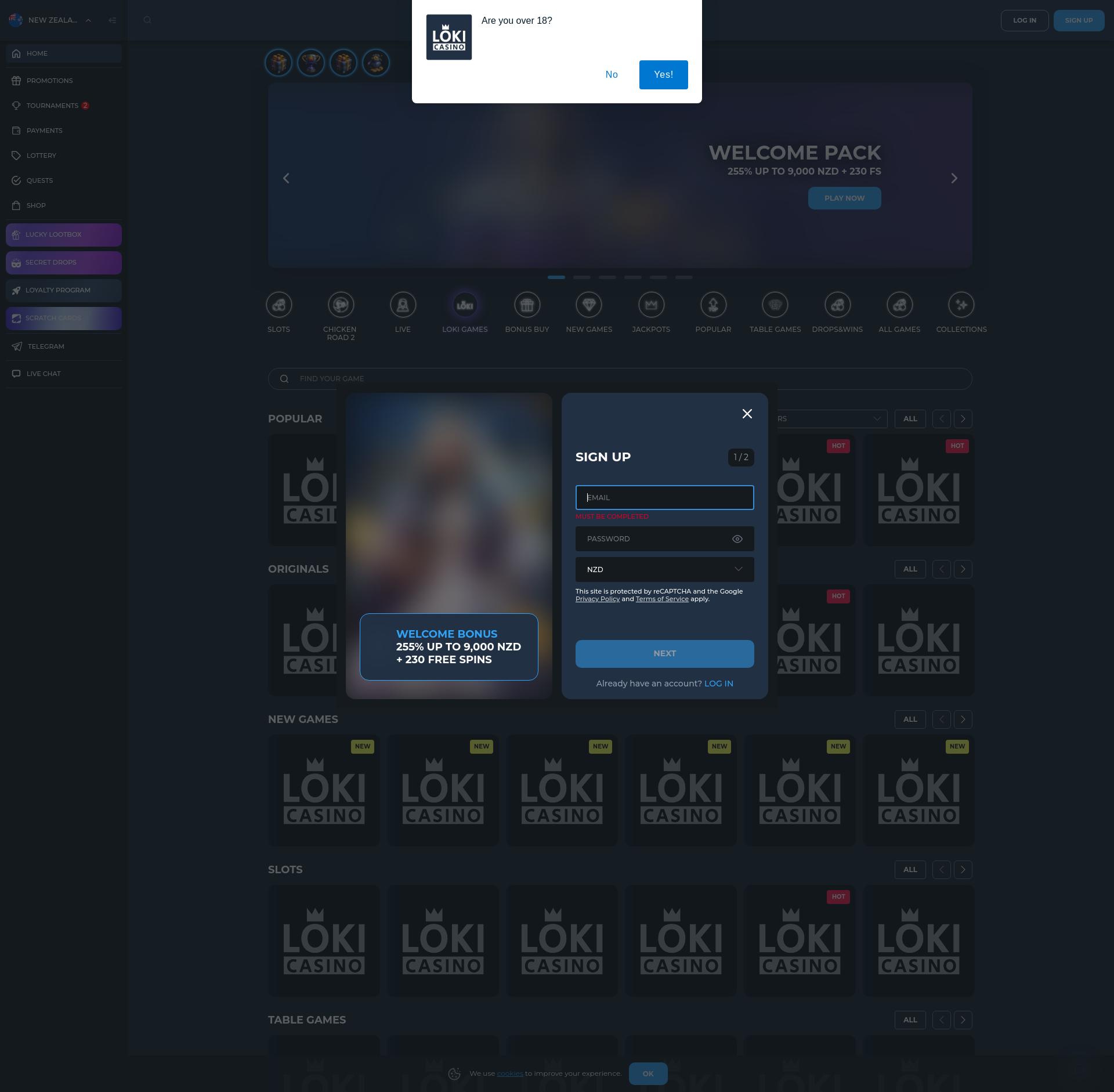
Task: Select the Bonus Buy gift icon
Action: [527, 305]
